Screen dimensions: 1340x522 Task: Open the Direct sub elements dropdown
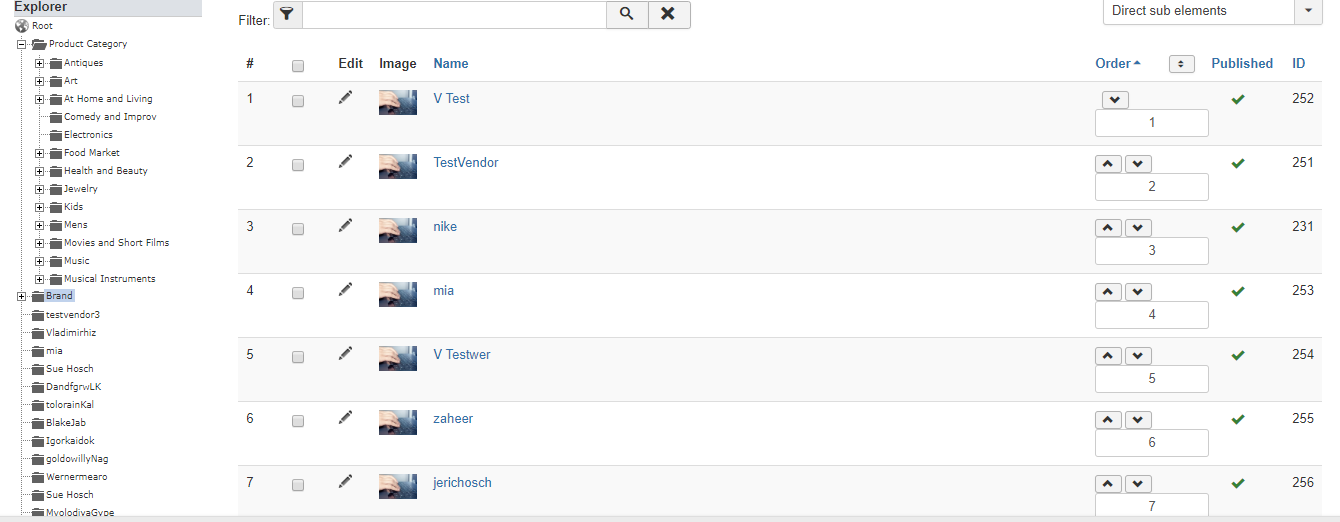pos(1212,11)
